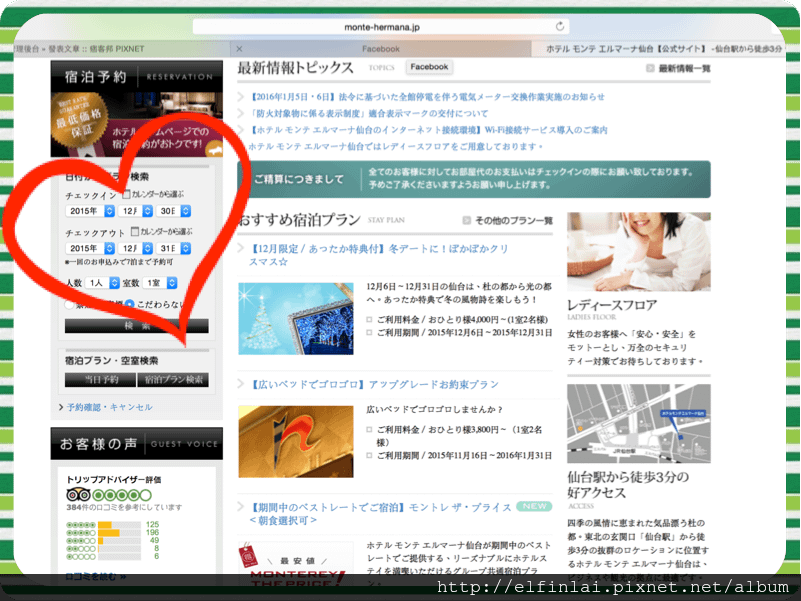The height and width of the screenshot is (601, 801).
Task: Click the 最低価格保証 reservation banner
Action: [136, 124]
